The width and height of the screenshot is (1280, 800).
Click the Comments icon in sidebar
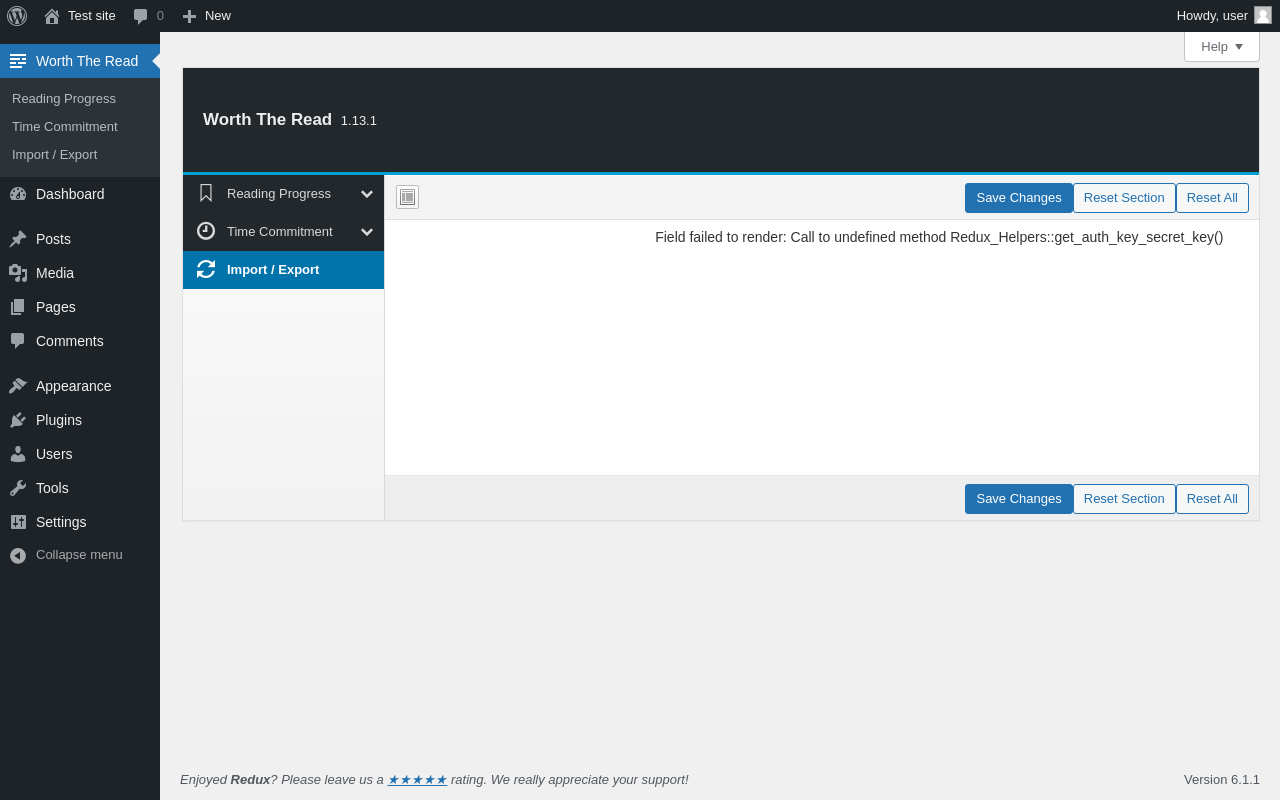point(18,341)
